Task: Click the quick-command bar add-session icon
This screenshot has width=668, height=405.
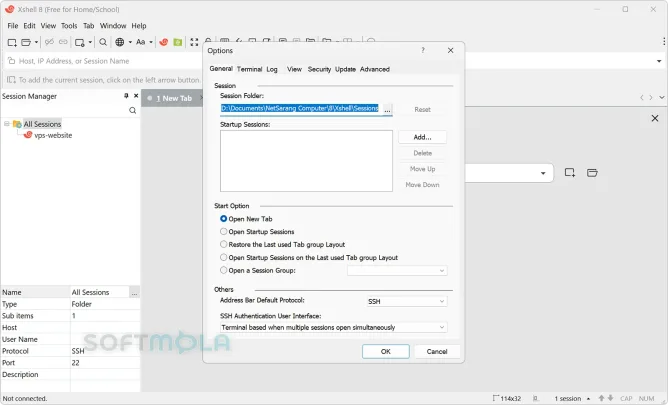Action: (11, 80)
